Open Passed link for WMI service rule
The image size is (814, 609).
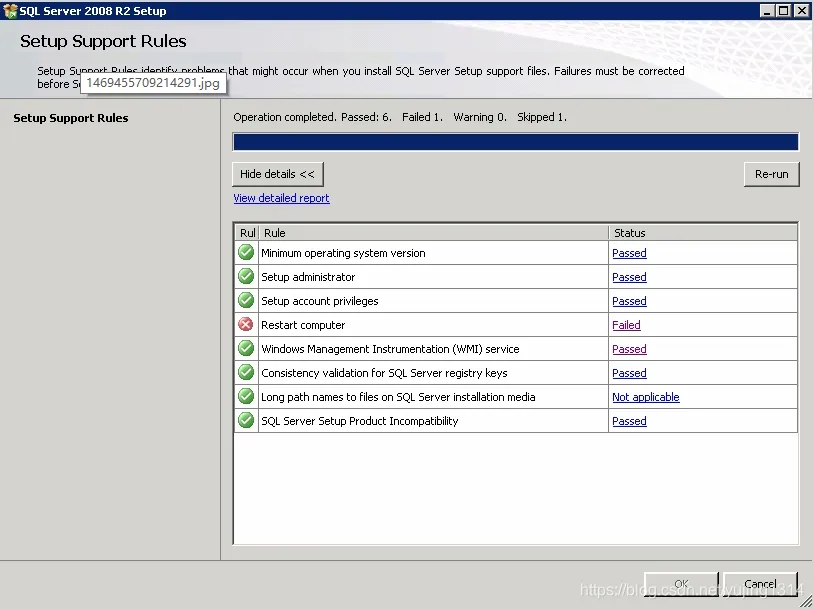[629, 349]
